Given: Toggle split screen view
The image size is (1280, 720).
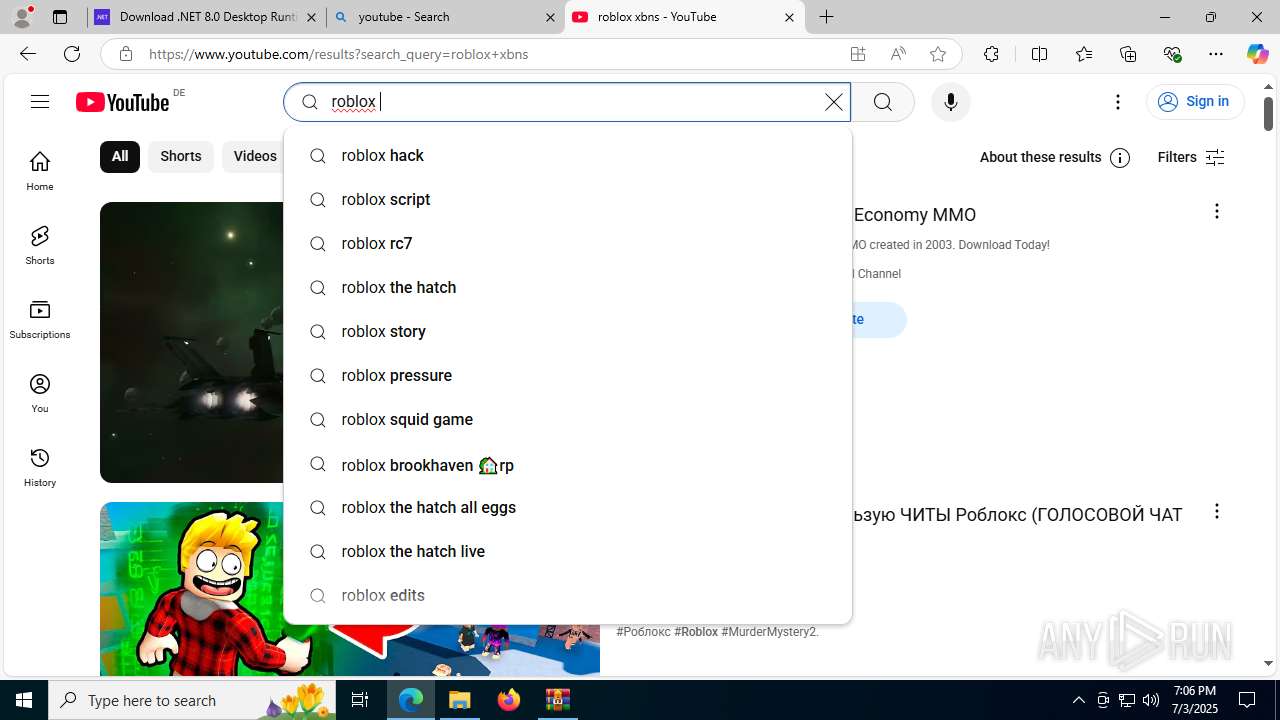Looking at the screenshot, I should (x=1039, y=54).
